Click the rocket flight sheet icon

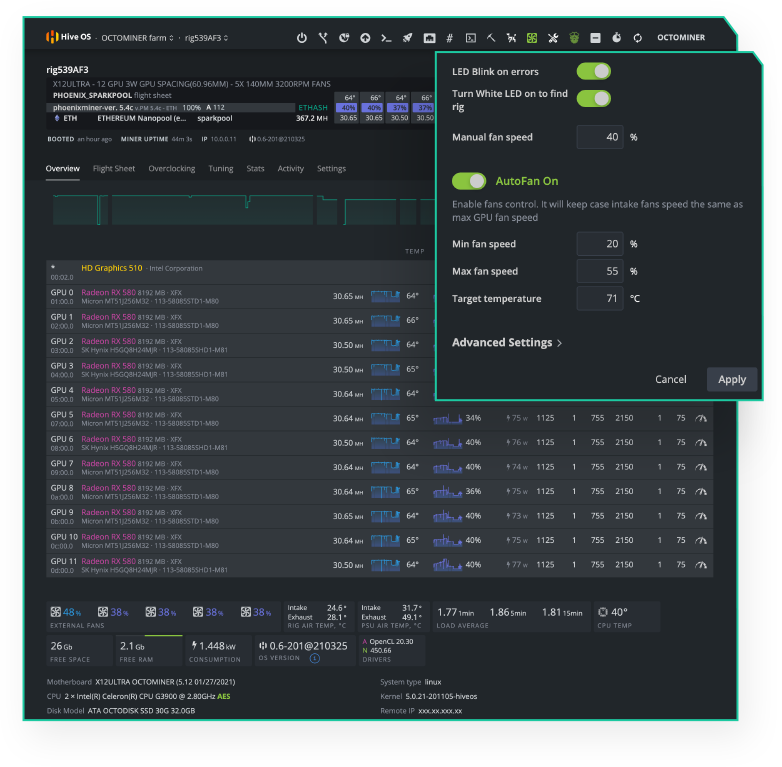click(x=407, y=38)
